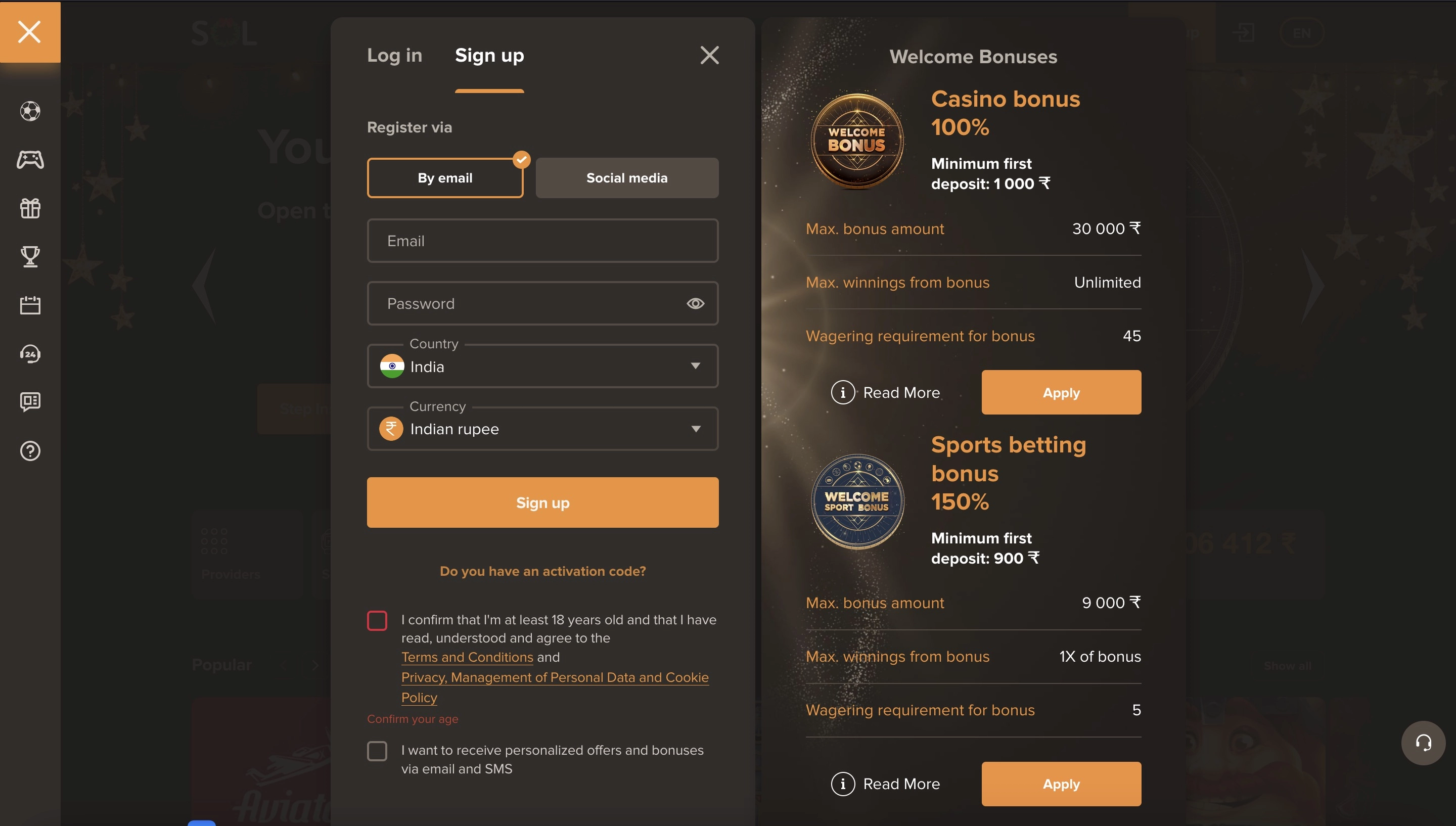Select the Social media registration option

click(x=627, y=177)
